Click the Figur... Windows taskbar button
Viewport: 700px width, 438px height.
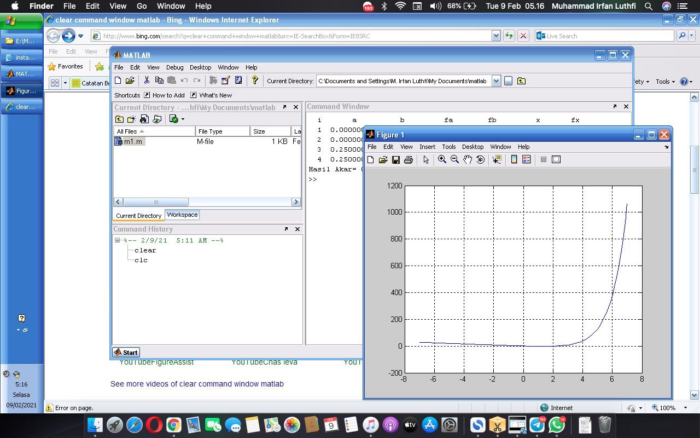point(22,91)
